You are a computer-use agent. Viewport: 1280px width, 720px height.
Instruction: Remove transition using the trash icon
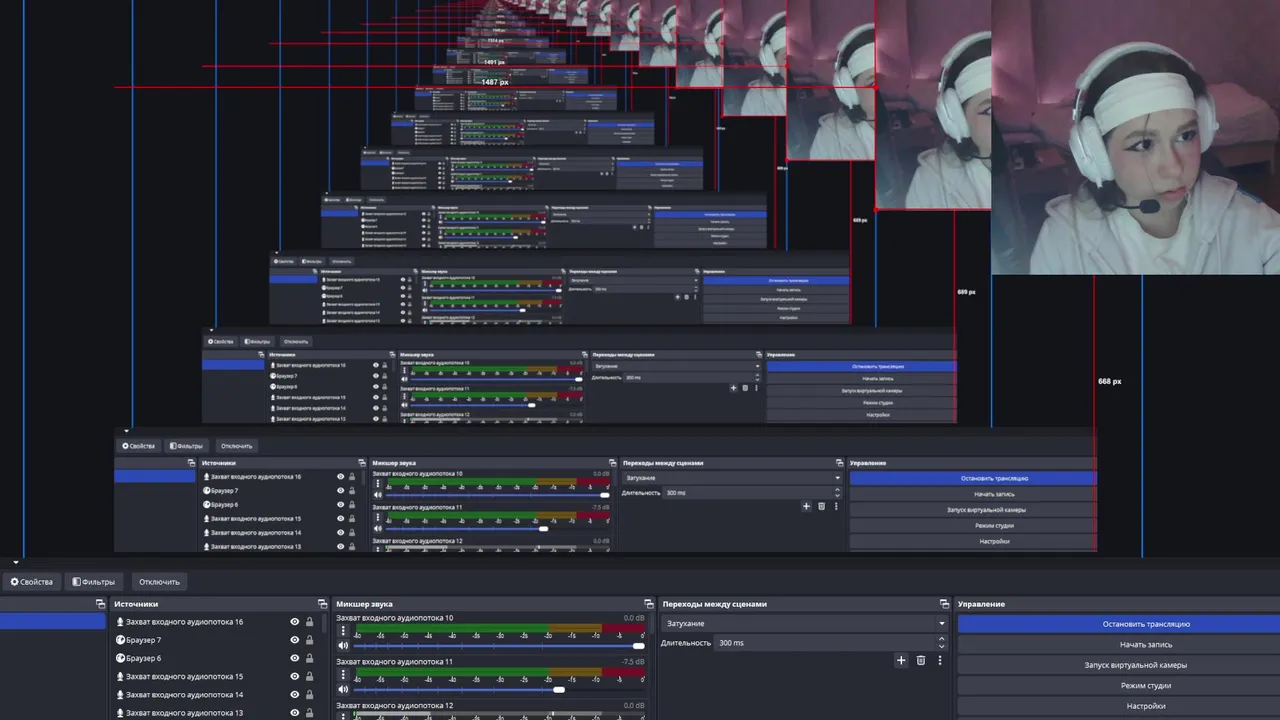pyautogui.click(x=921, y=660)
